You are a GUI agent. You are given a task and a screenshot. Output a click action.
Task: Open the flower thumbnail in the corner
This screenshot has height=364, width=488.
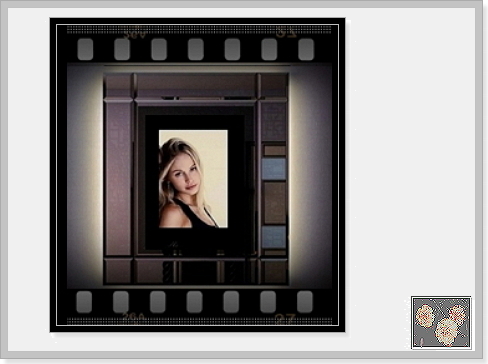pyautogui.click(x=441, y=323)
